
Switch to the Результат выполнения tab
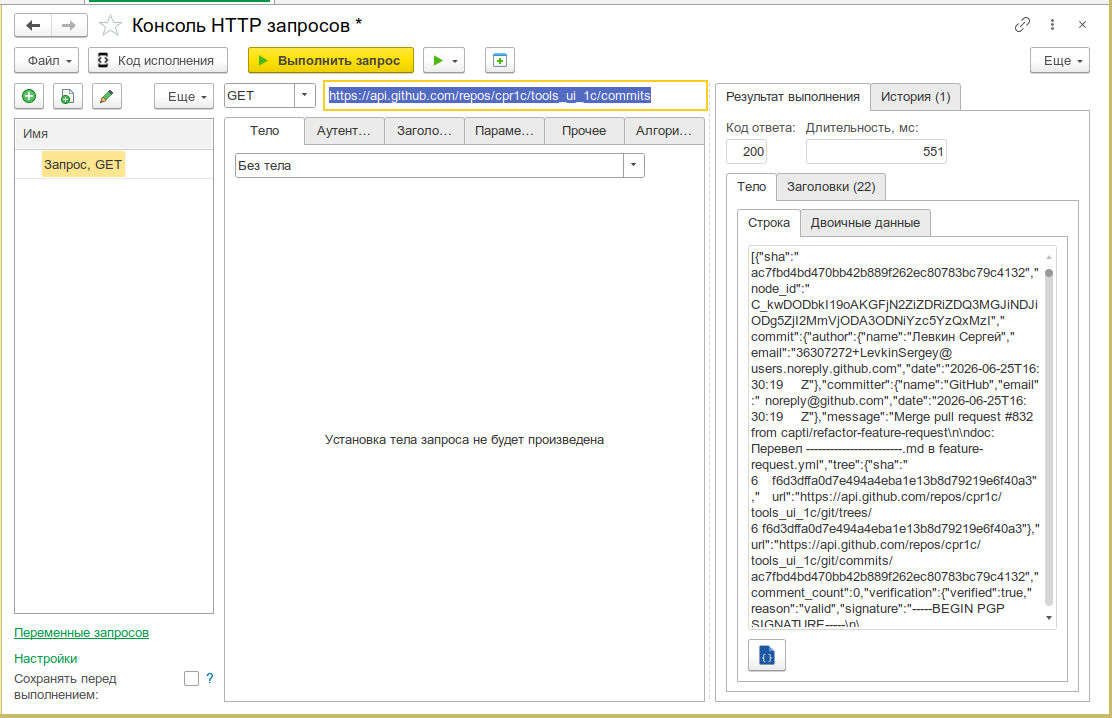click(x=793, y=96)
